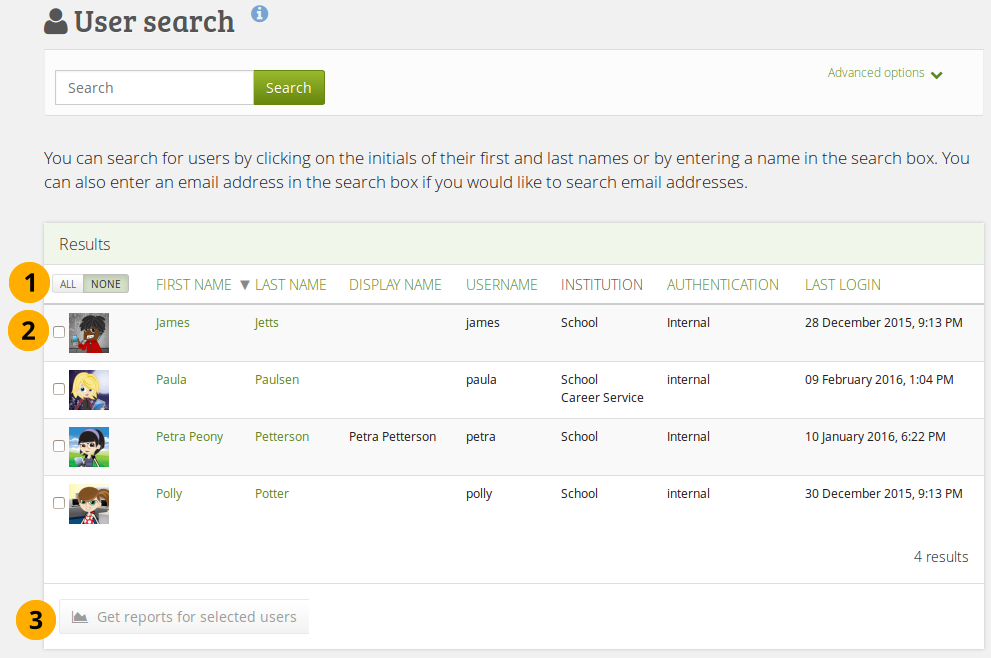991x658 pixels.
Task: Open James's profile via first name link
Action: (x=172, y=323)
